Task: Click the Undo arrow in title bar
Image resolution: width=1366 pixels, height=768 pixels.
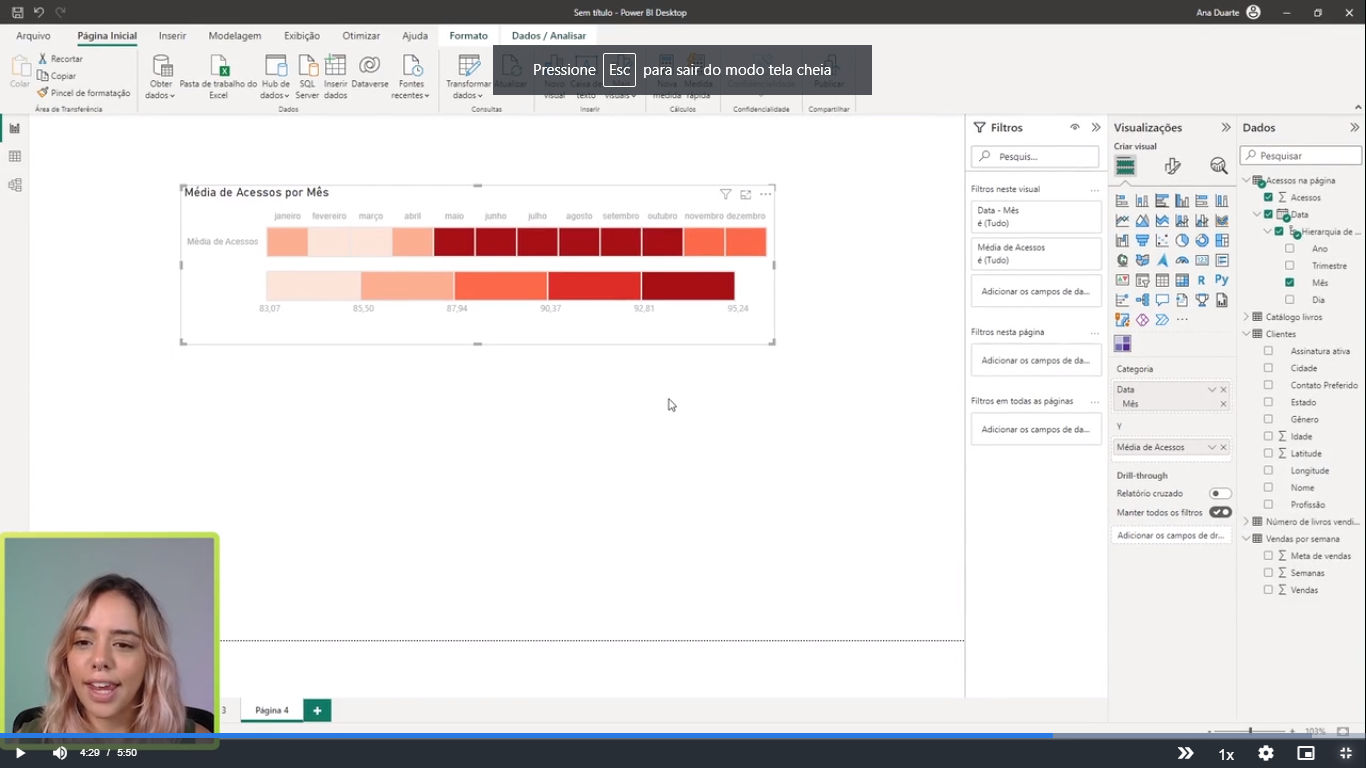Action: (x=39, y=12)
